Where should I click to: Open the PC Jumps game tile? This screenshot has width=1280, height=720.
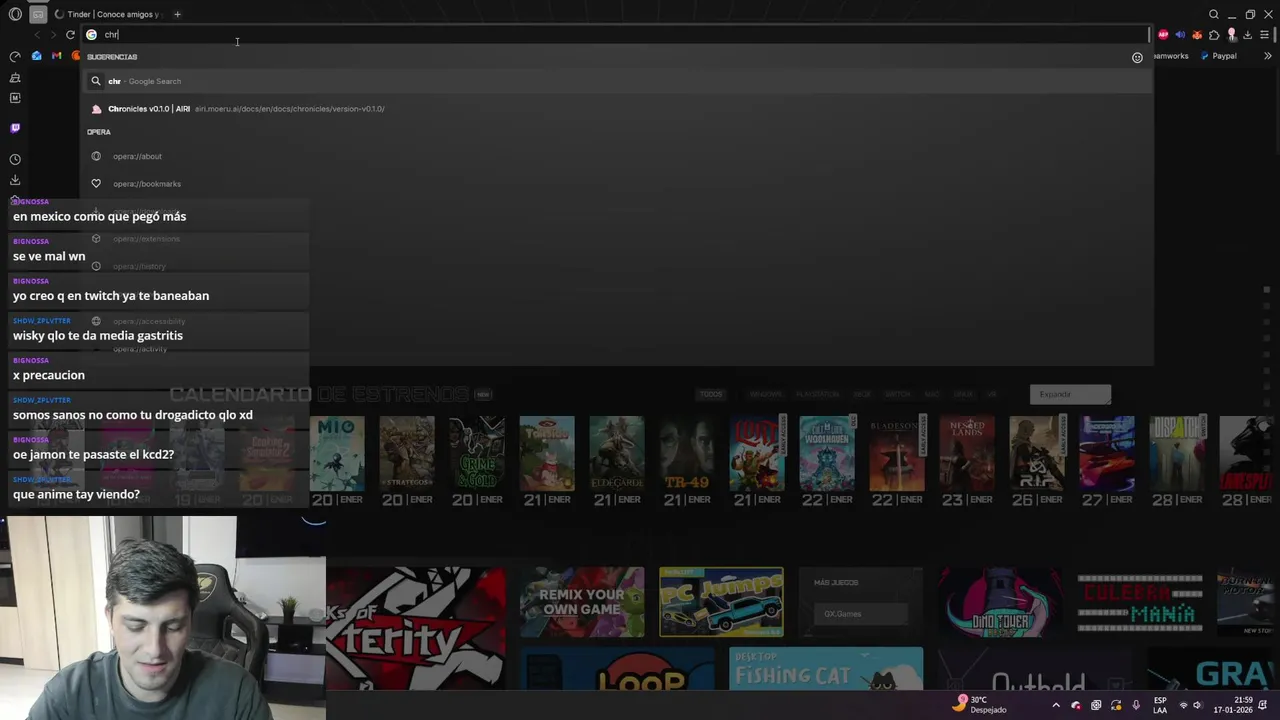(721, 602)
